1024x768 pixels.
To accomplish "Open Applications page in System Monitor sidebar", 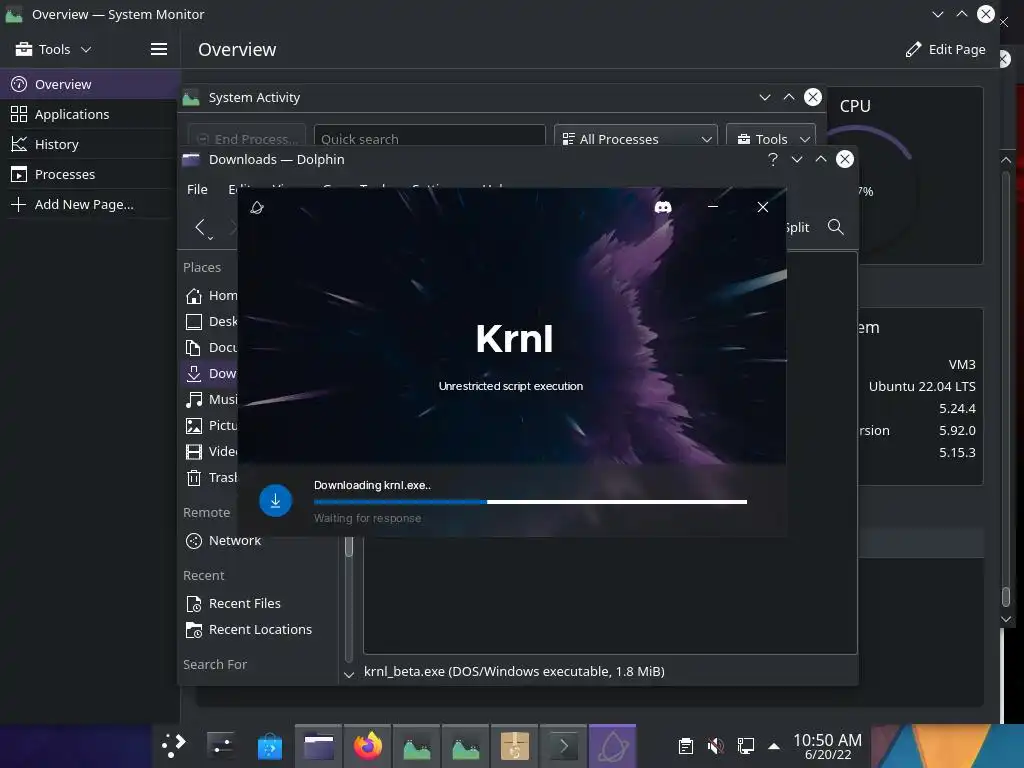I will pyautogui.click(x=90, y=114).
